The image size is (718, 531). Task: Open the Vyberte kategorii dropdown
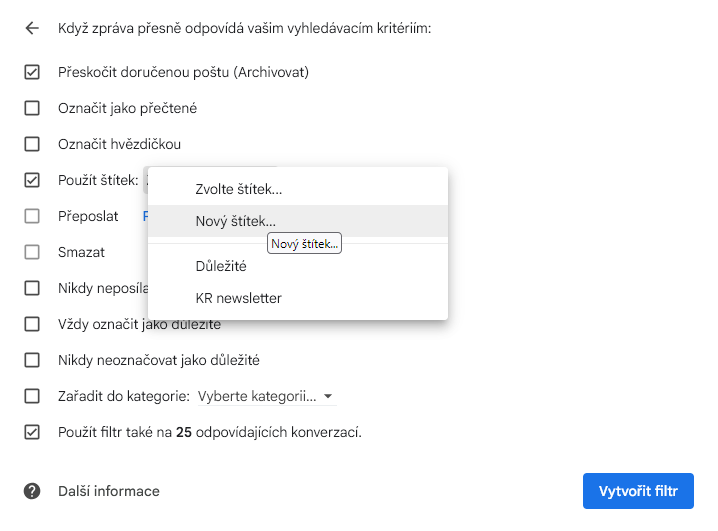click(x=265, y=396)
